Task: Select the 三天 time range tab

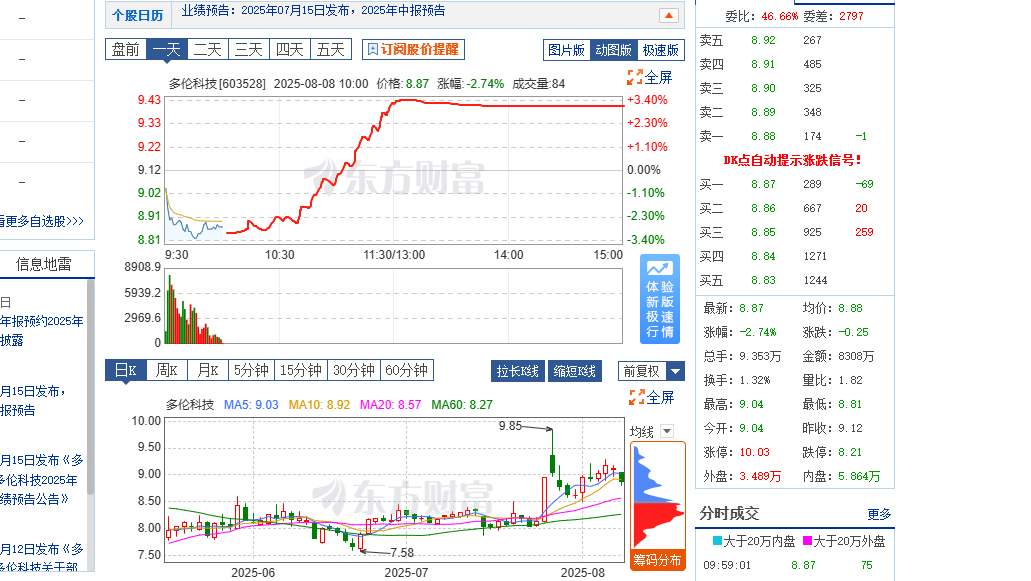Action: pyautogui.click(x=249, y=49)
